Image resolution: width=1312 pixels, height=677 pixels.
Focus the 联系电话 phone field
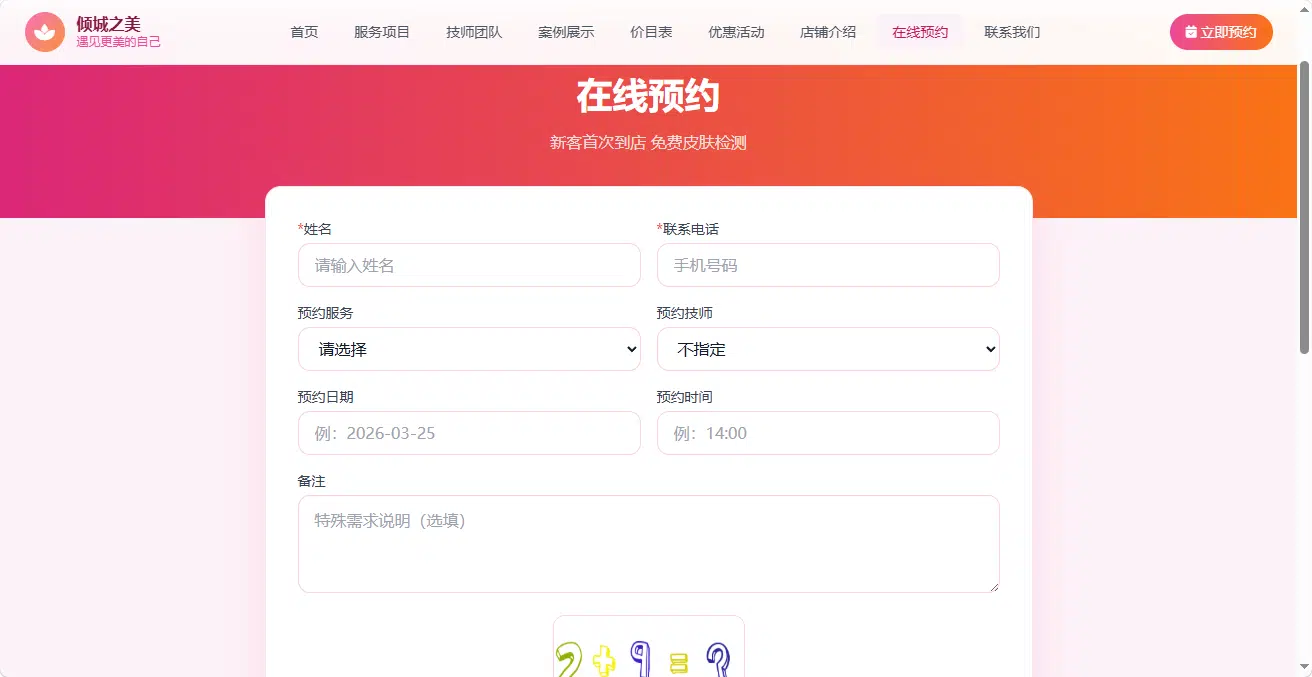(828, 265)
